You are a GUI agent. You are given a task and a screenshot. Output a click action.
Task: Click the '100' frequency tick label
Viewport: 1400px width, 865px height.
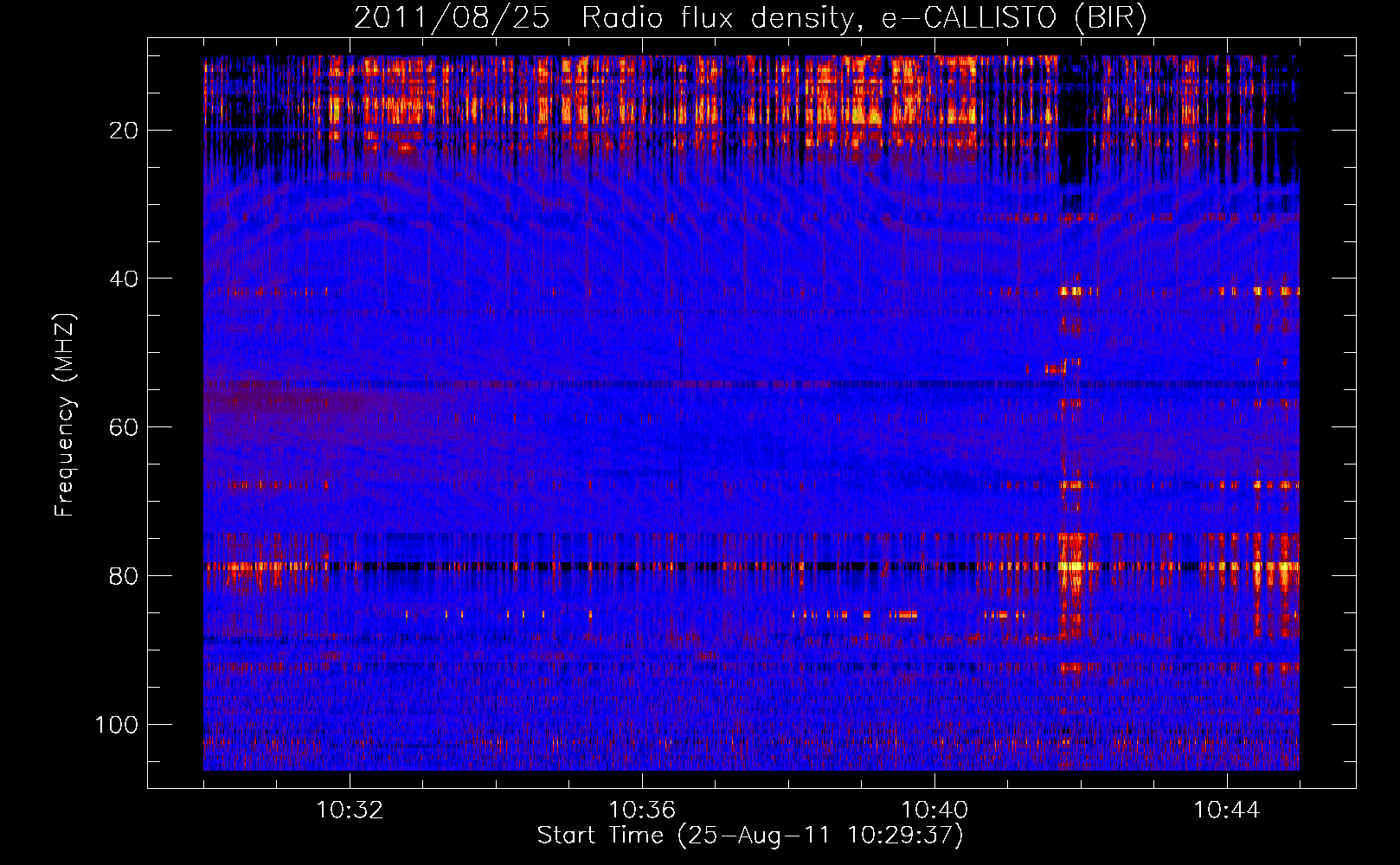(118, 725)
